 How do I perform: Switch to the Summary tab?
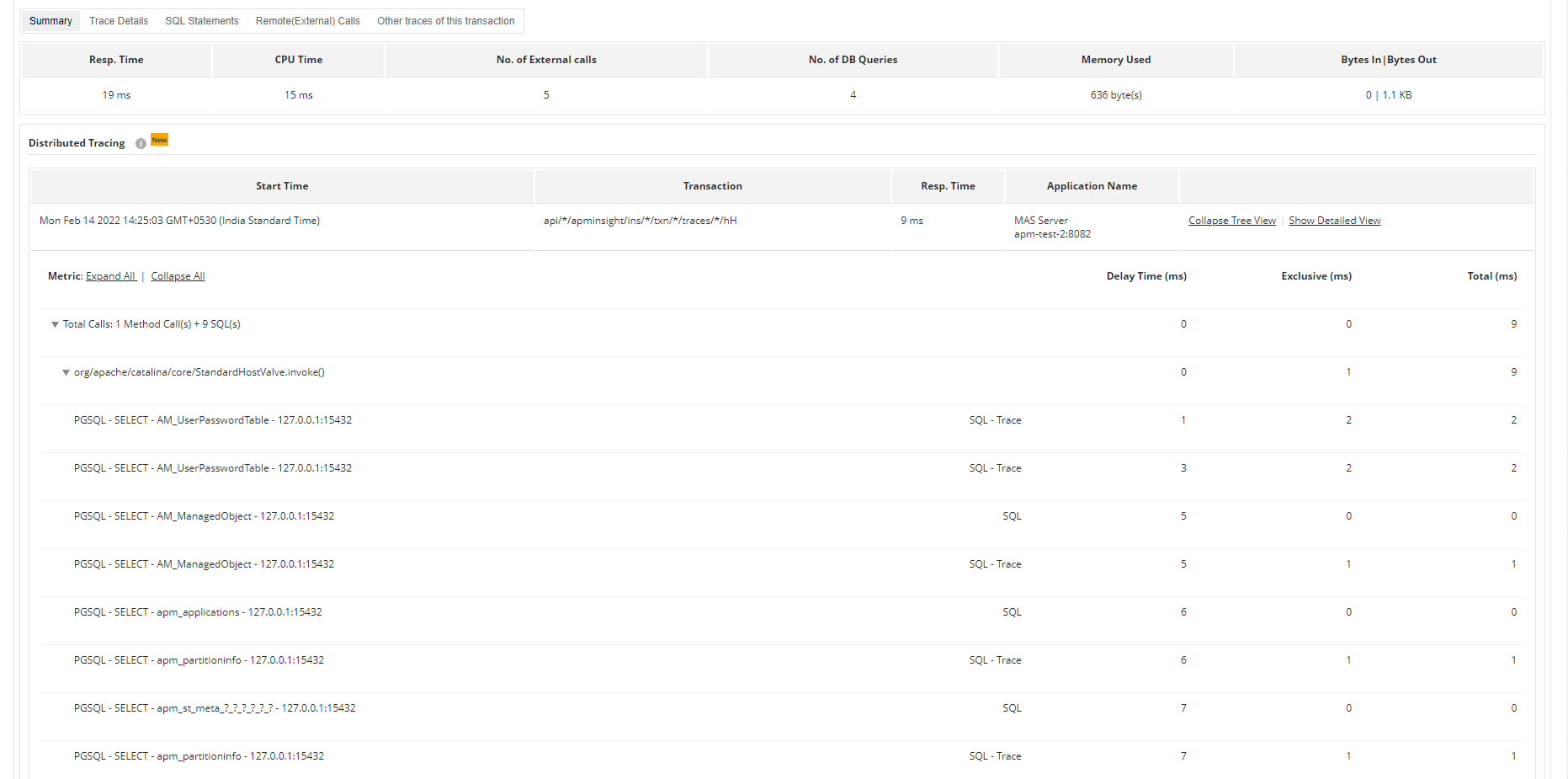coord(50,21)
